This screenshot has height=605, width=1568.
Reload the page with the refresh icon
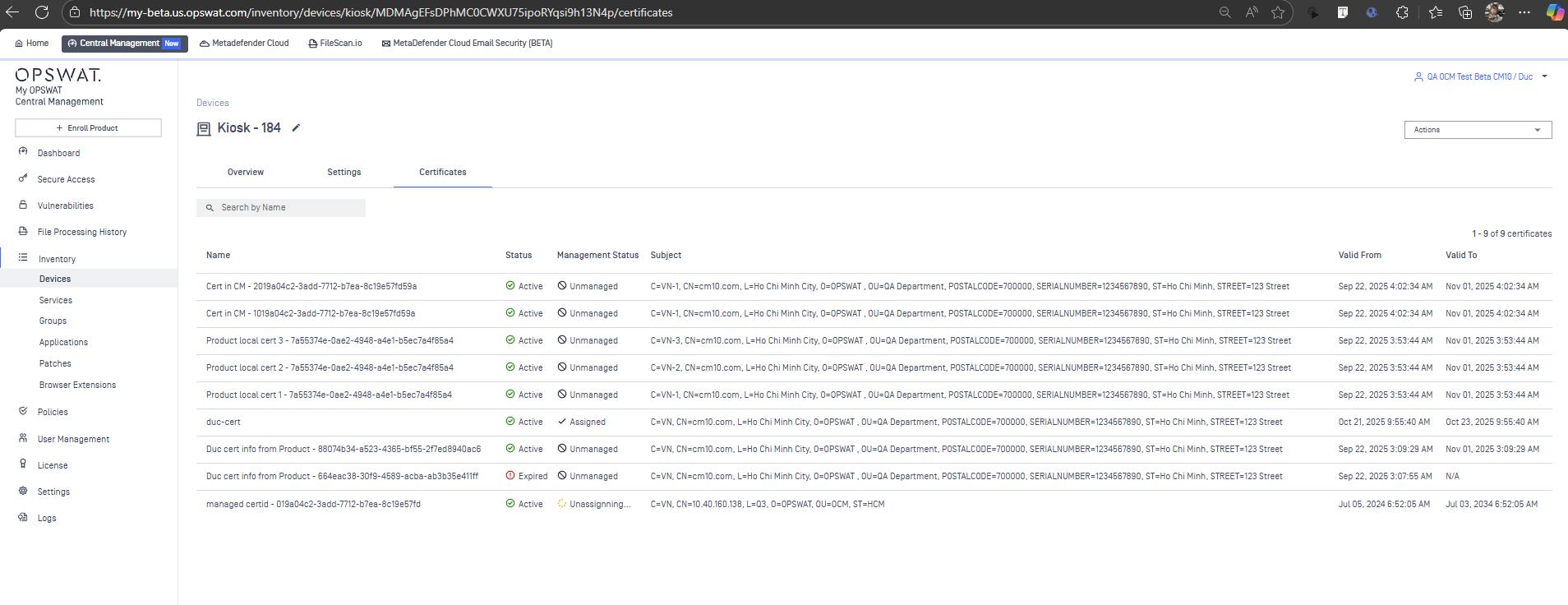(x=42, y=12)
